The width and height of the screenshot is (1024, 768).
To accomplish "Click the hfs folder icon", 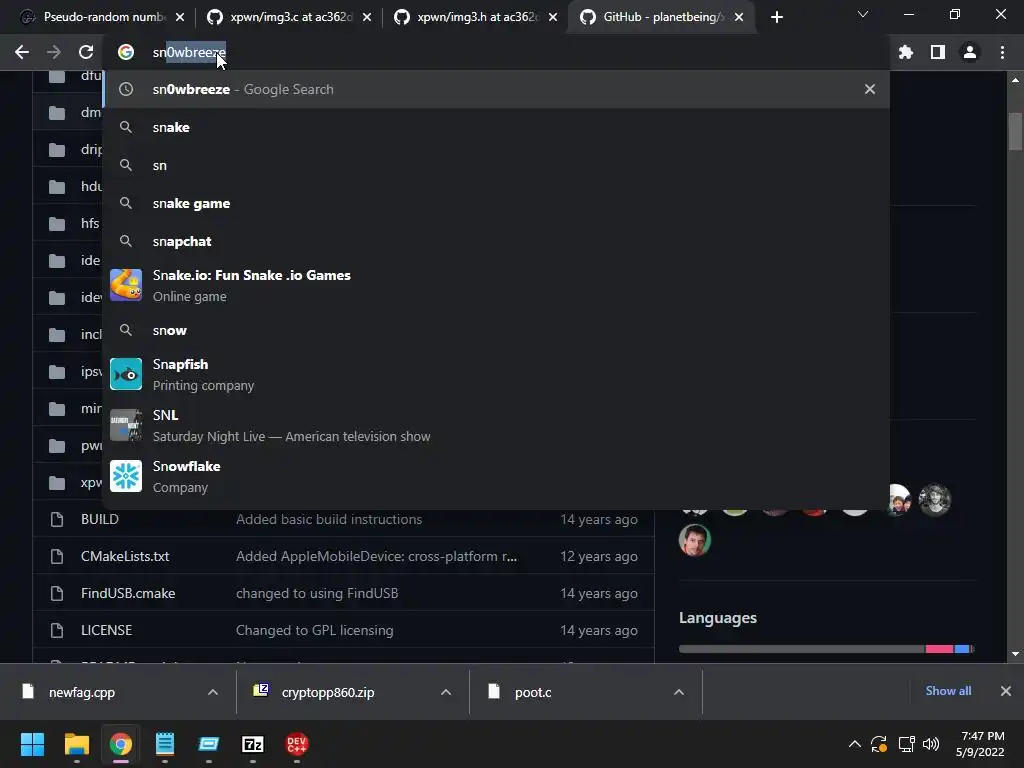I will (x=57, y=223).
